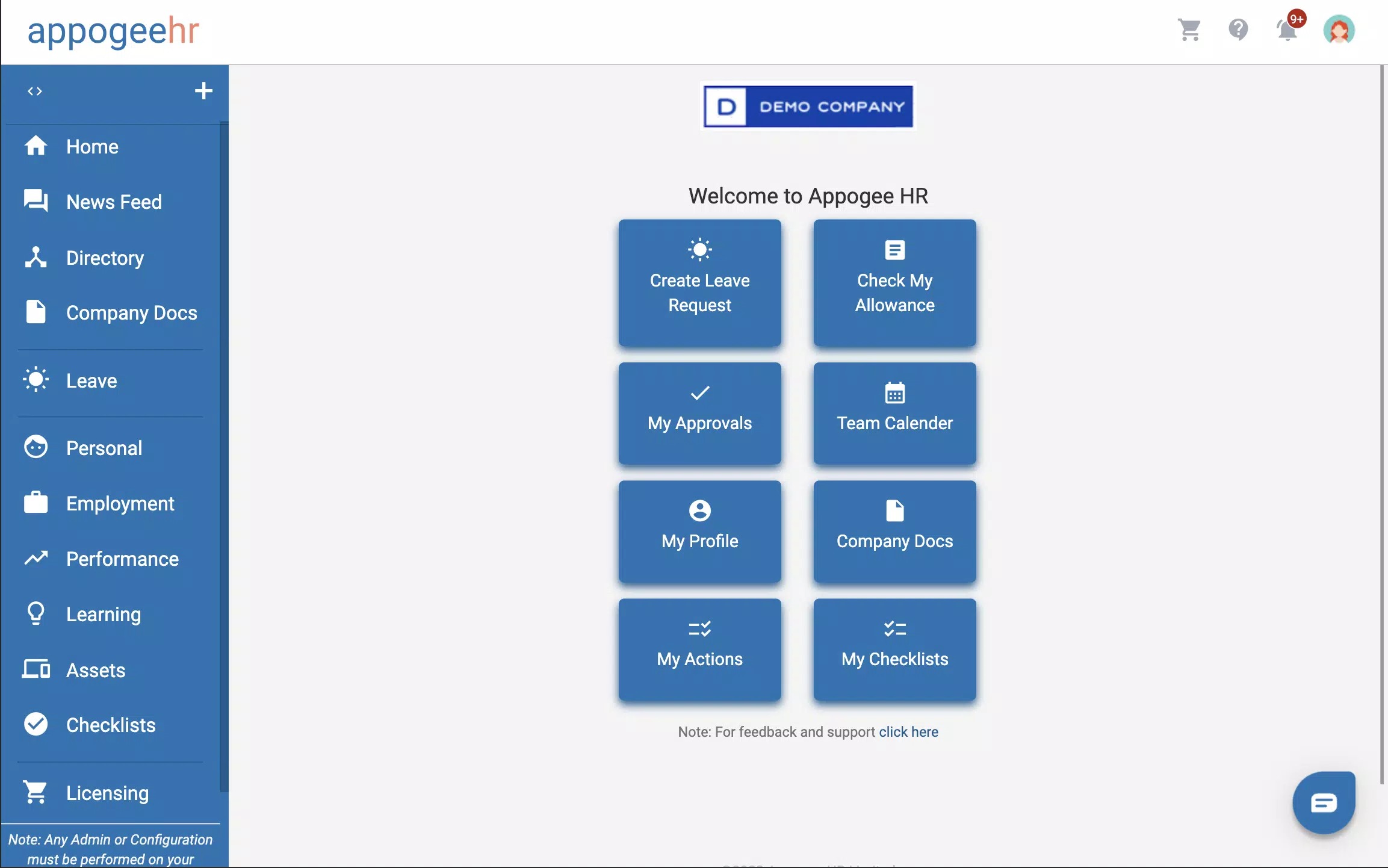
Task: Open Directory from the sidebar
Action: click(x=111, y=258)
